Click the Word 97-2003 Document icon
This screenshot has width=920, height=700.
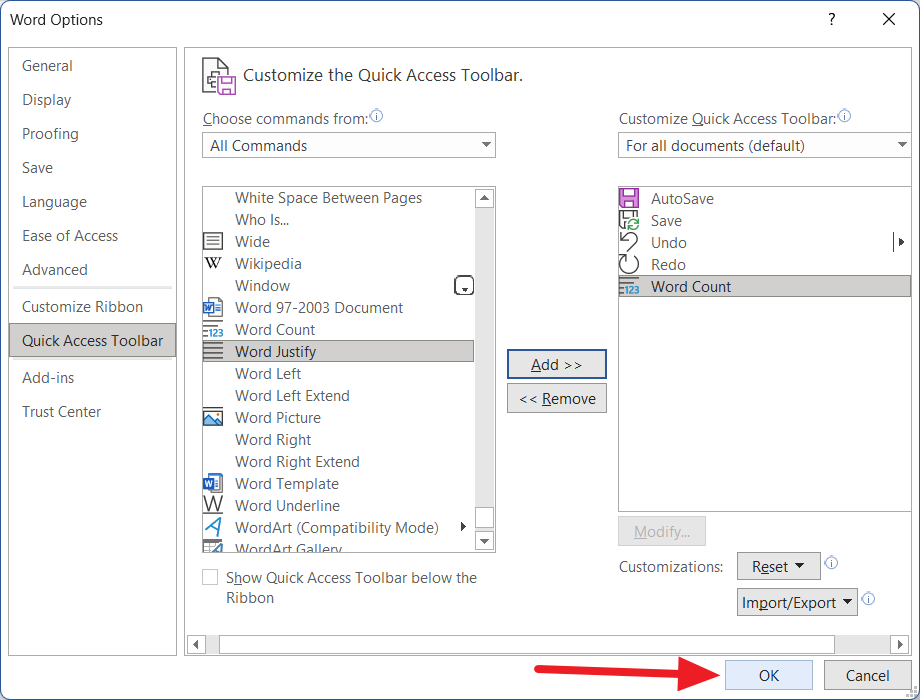(212, 307)
